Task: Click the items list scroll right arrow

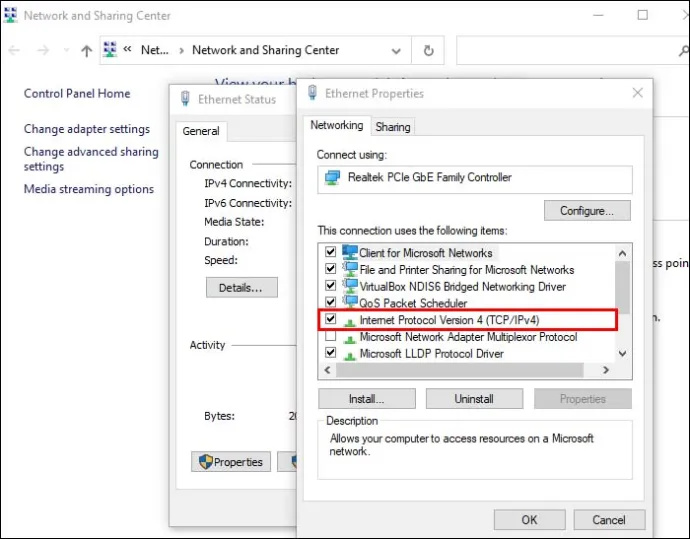Action: 606,370
